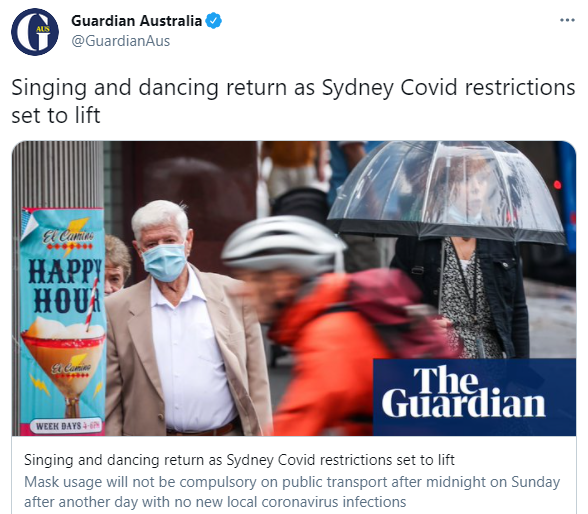588x514 pixels.
Task: Open the @GuardianAus handle link
Action: (120, 41)
